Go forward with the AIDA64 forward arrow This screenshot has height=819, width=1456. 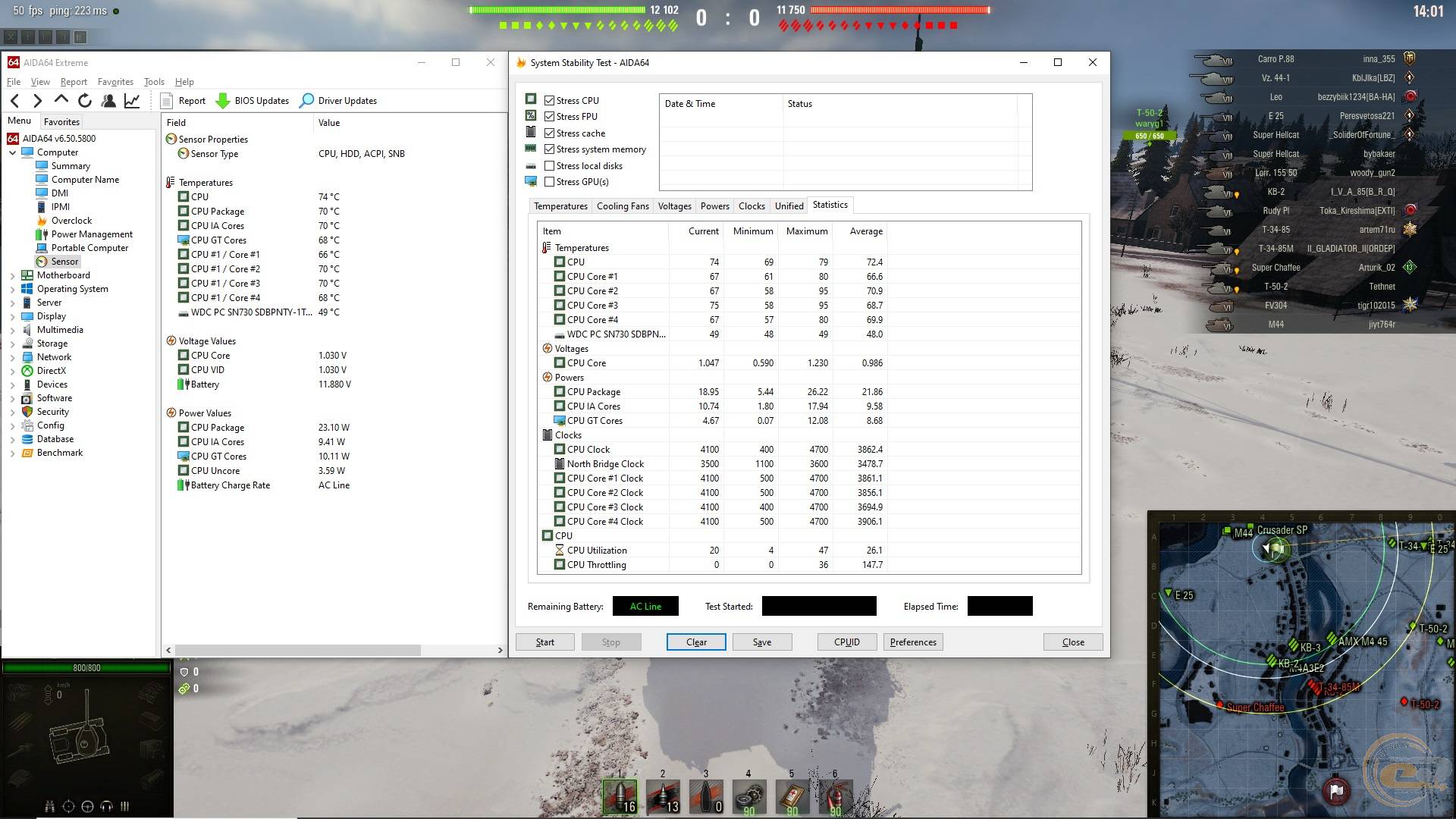[37, 100]
